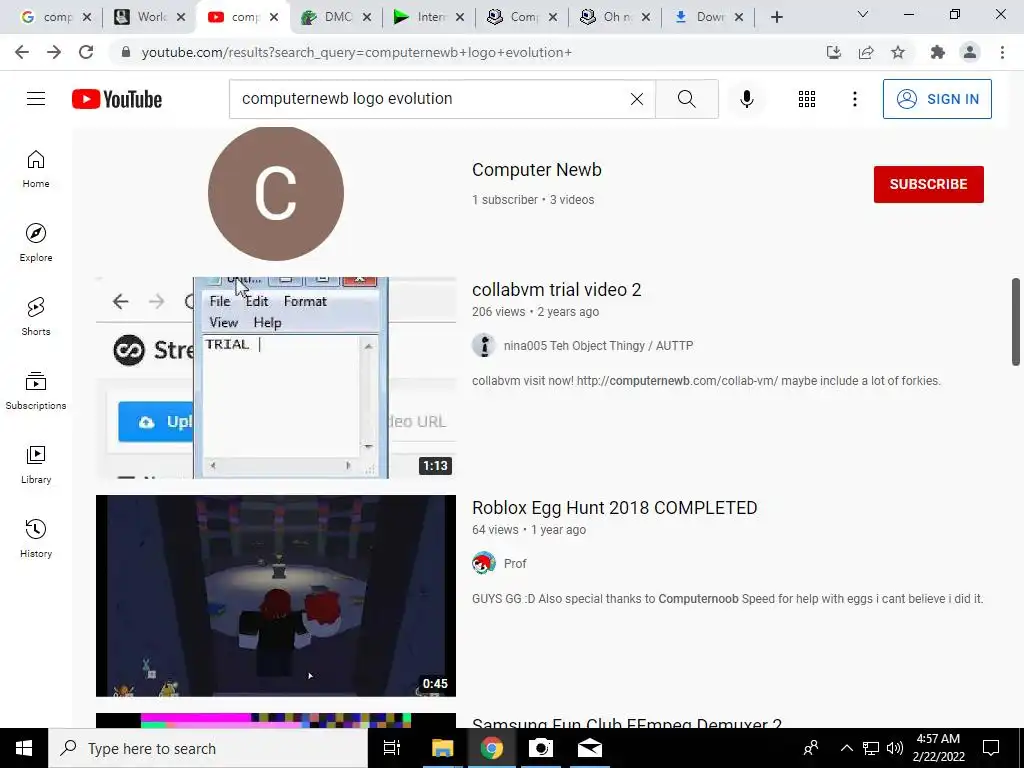Click the taskbar search box
The width and height of the screenshot is (1024, 768).
click(x=208, y=748)
